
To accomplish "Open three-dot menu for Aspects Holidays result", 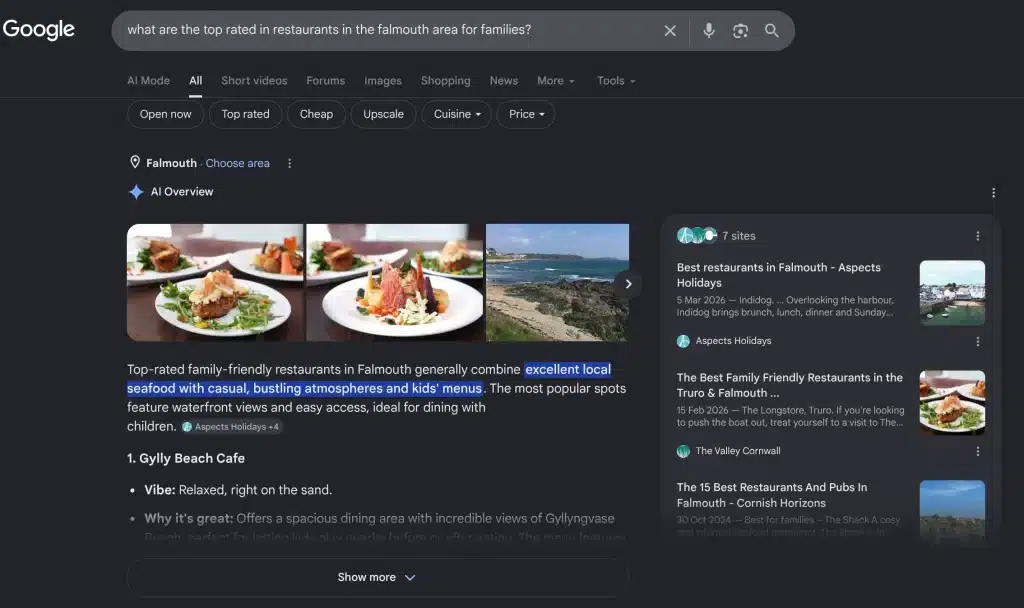I will (978, 342).
